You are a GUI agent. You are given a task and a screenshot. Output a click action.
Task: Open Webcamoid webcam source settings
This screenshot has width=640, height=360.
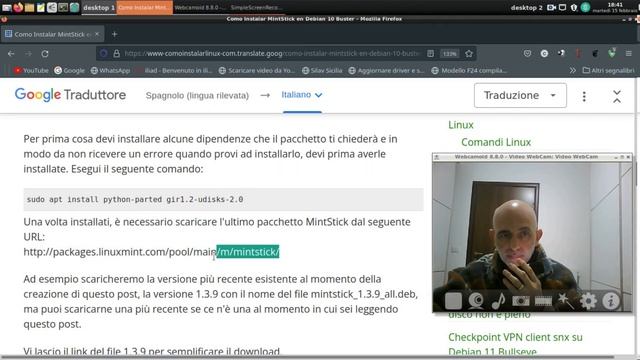[x=476, y=301]
